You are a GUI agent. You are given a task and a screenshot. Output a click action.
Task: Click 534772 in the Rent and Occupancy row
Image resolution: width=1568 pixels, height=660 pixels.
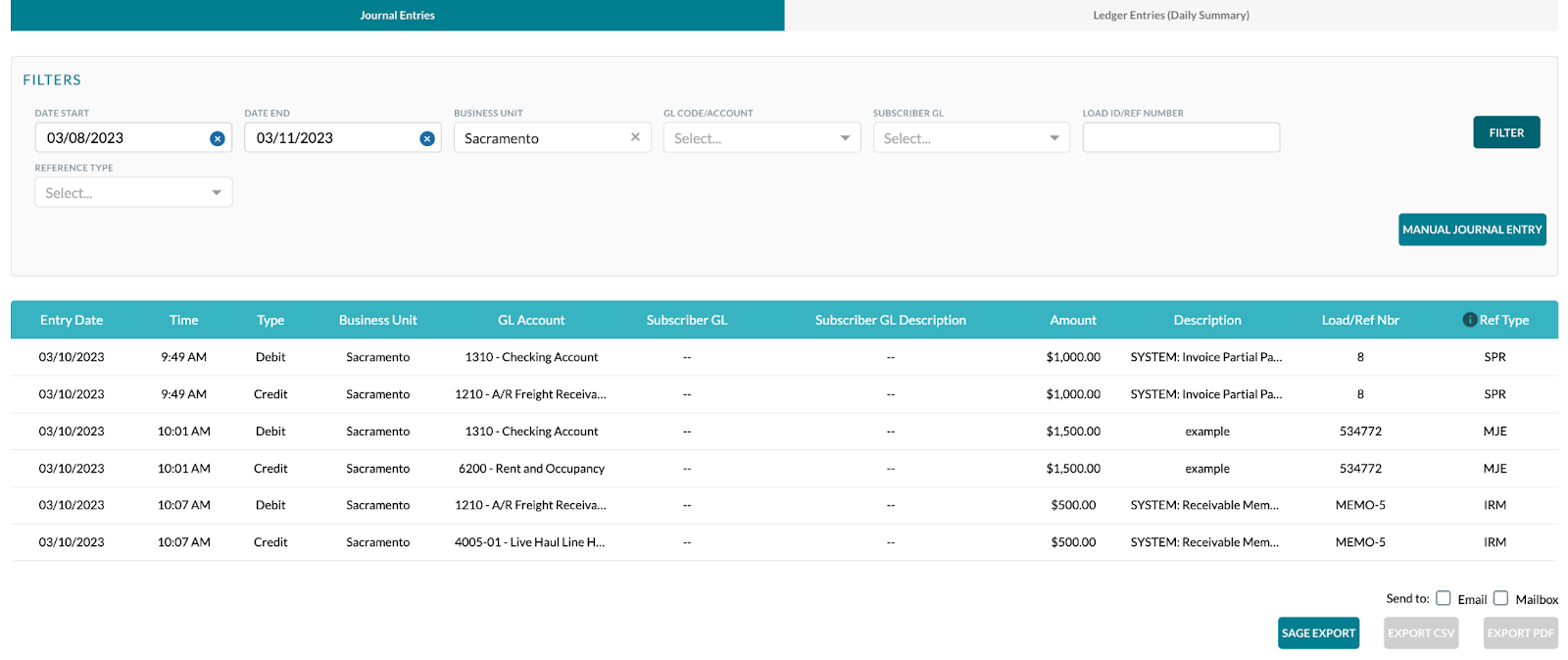click(x=1360, y=469)
